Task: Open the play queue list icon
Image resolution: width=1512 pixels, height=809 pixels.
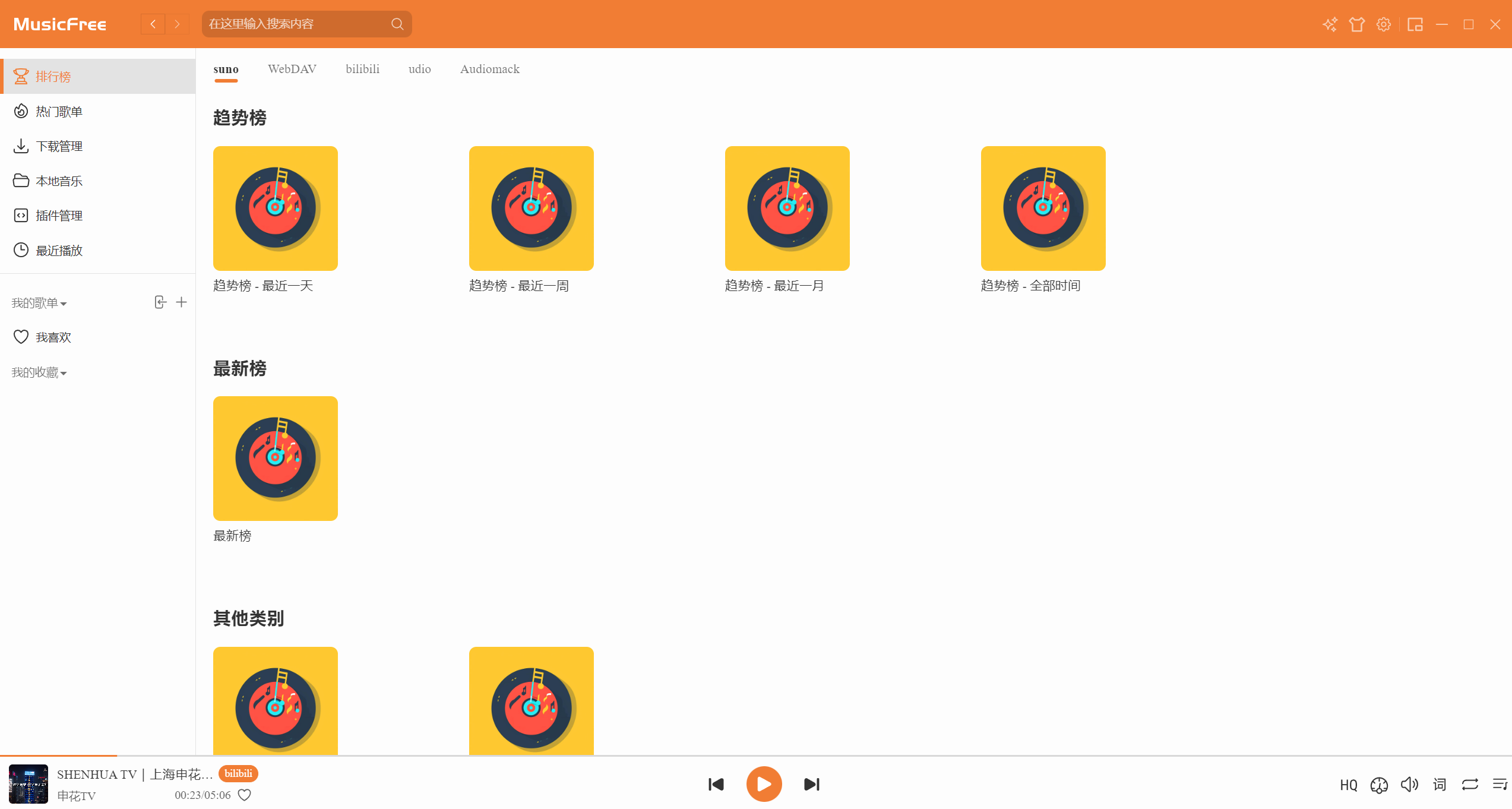Action: coord(1500,785)
